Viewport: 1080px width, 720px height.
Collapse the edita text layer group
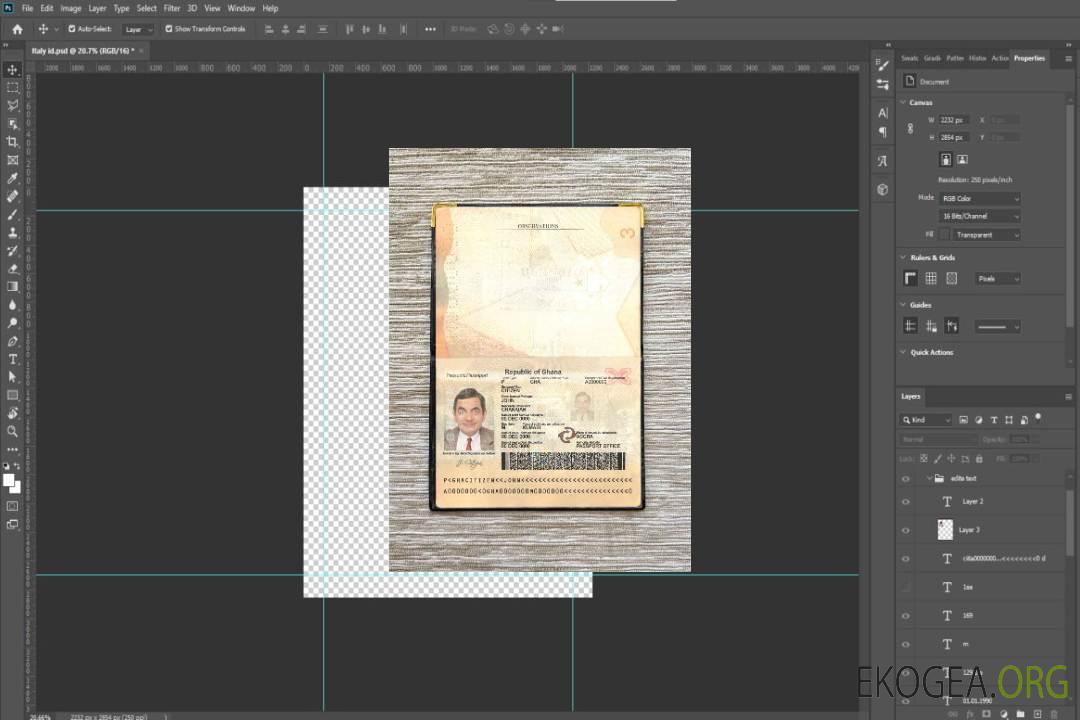pos(928,479)
